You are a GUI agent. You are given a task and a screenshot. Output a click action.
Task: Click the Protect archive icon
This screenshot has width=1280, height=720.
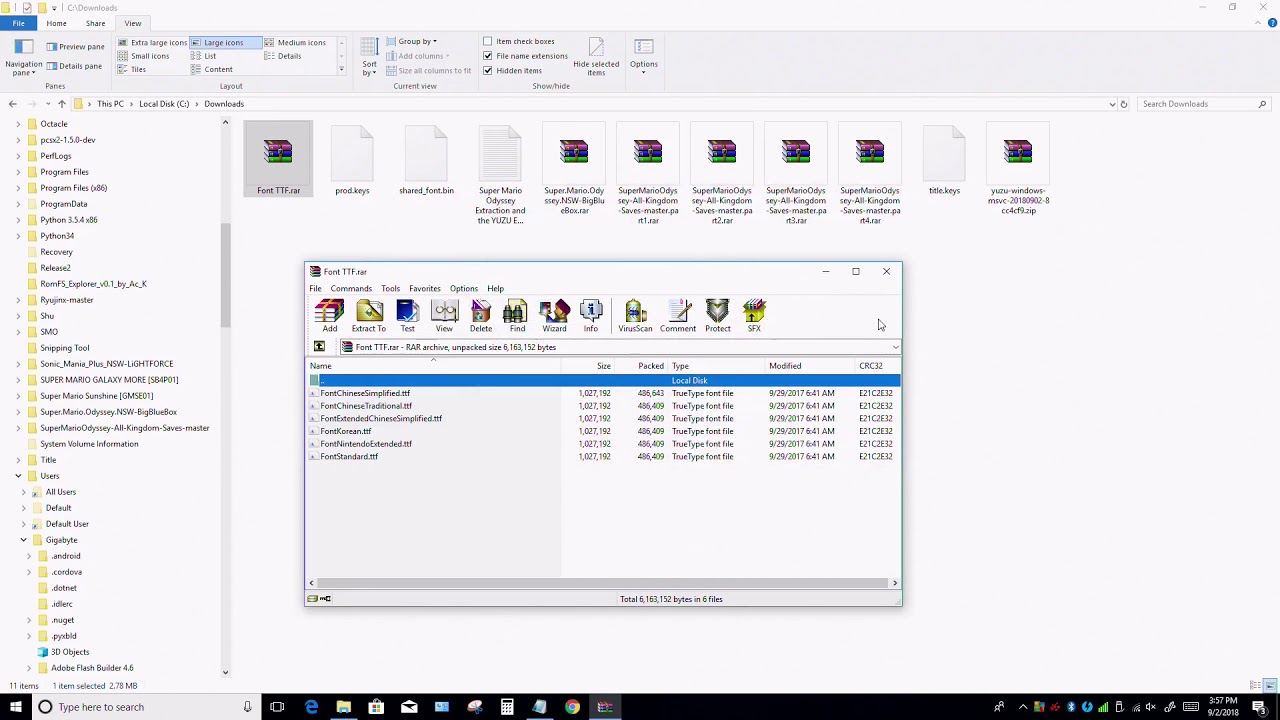(717, 316)
